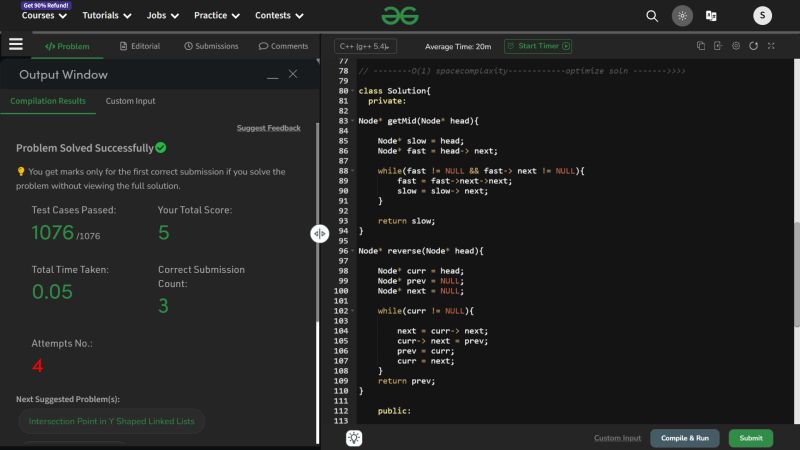800x450 pixels.
Task: Expand the Courses dropdown menu
Action: pos(44,16)
